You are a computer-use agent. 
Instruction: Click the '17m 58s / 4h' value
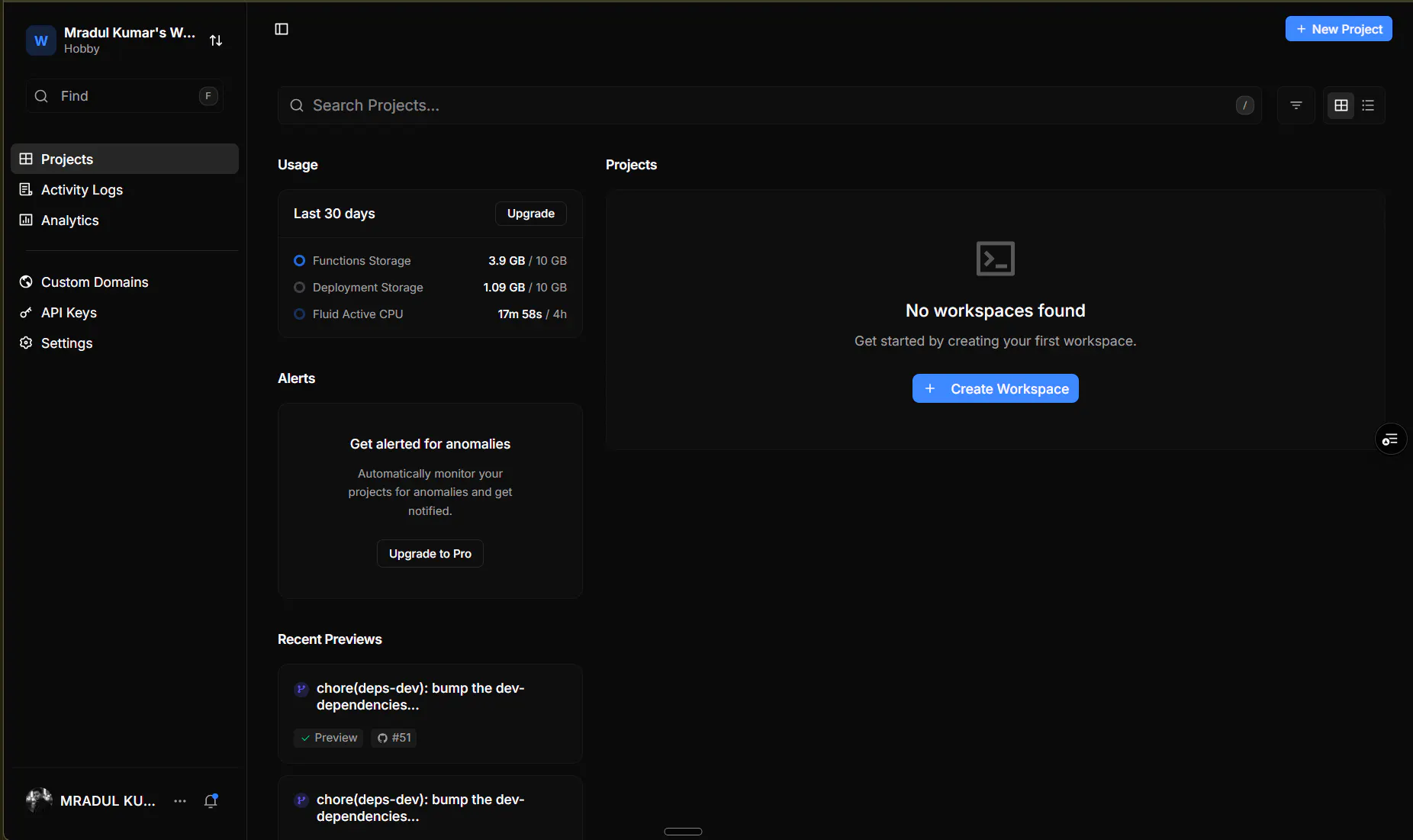[x=532, y=314]
